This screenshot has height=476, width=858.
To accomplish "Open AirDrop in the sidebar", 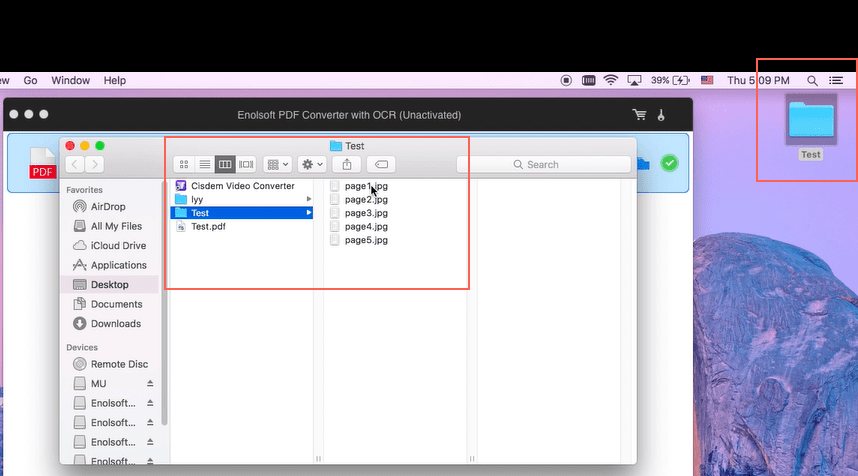I will click(108, 206).
